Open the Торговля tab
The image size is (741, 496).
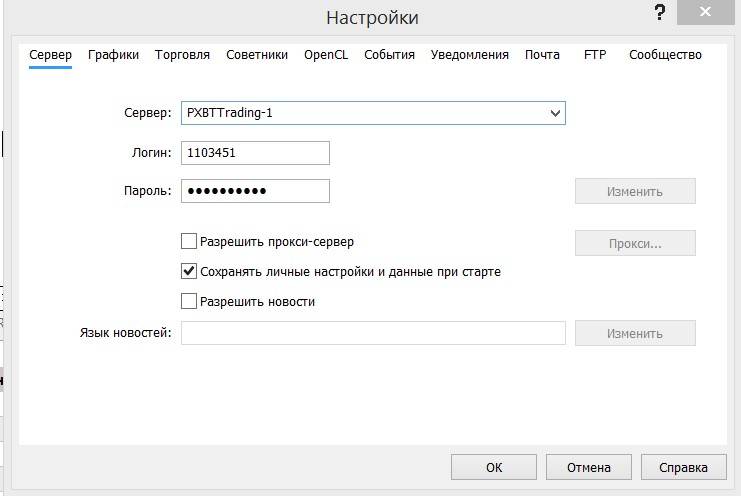(x=182, y=55)
